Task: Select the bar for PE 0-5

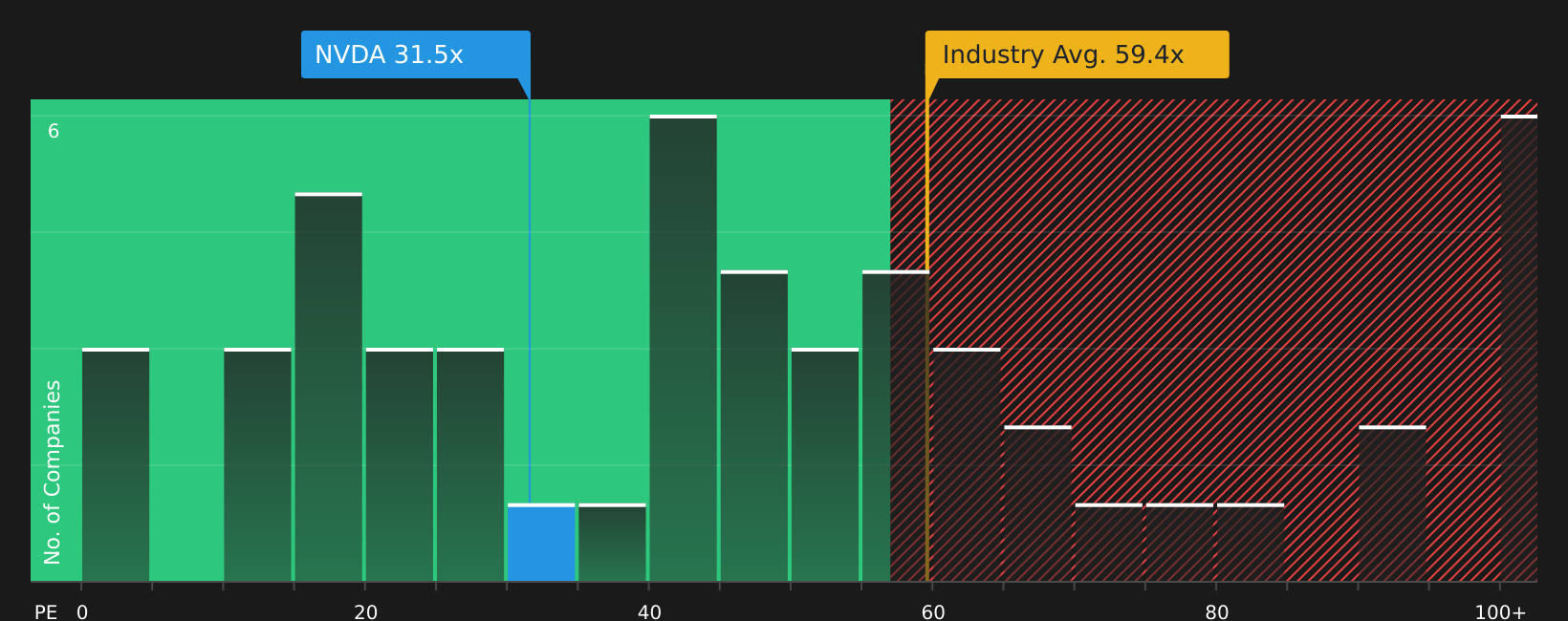Action: 116,464
